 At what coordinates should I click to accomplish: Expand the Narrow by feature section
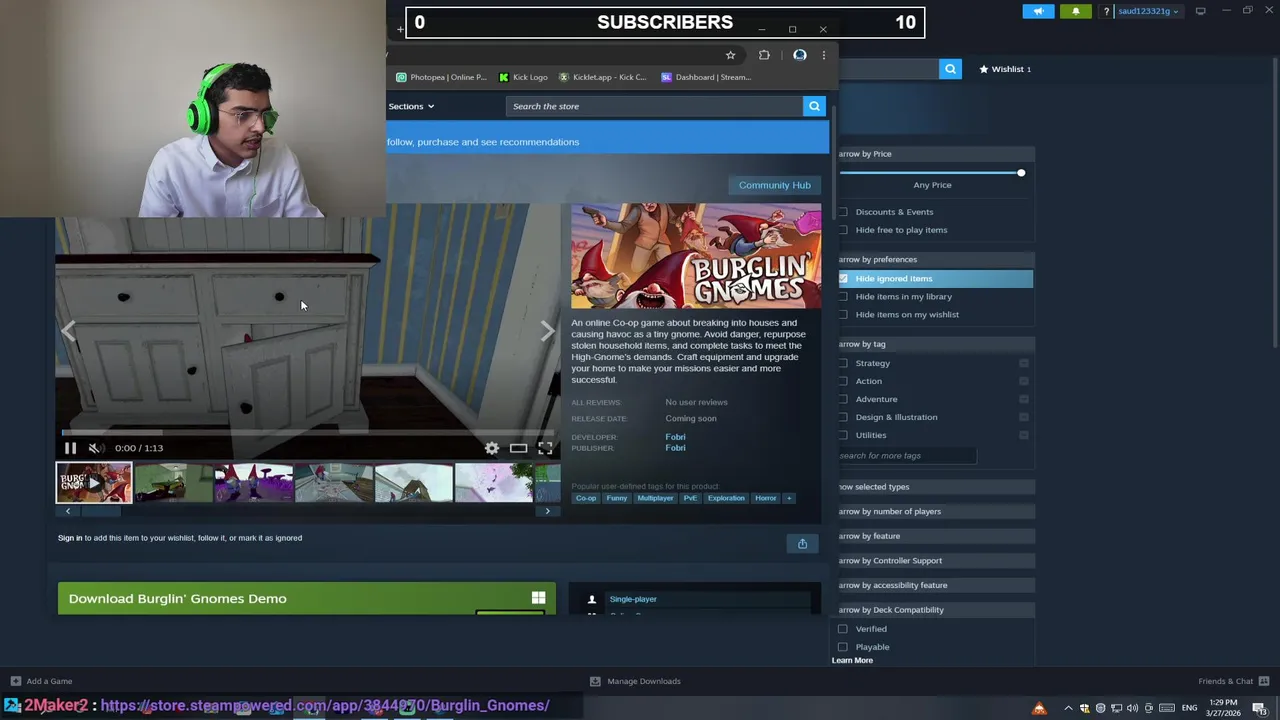click(x=935, y=536)
